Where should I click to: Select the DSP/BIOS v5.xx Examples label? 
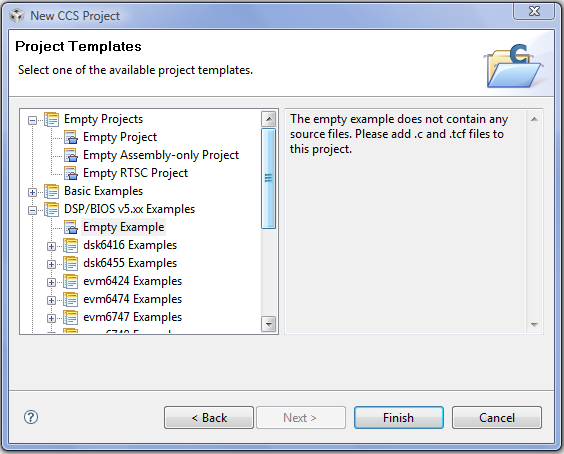point(129,209)
